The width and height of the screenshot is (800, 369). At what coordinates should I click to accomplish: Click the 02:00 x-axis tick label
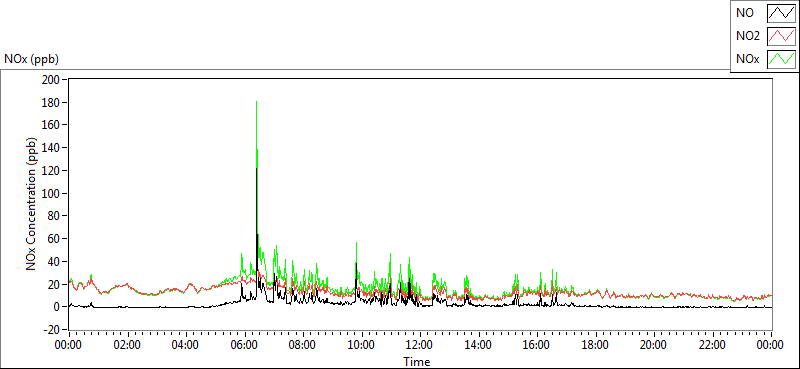tap(128, 345)
